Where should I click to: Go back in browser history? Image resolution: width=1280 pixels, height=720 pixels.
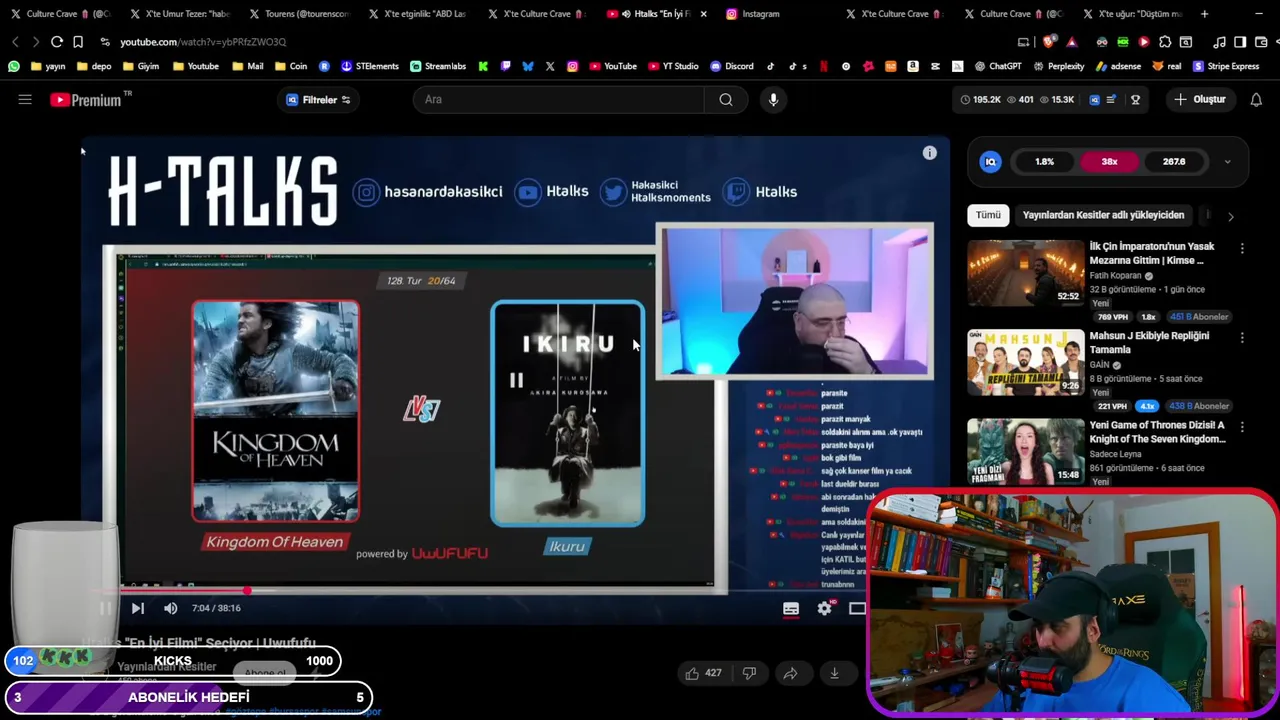(x=15, y=42)
